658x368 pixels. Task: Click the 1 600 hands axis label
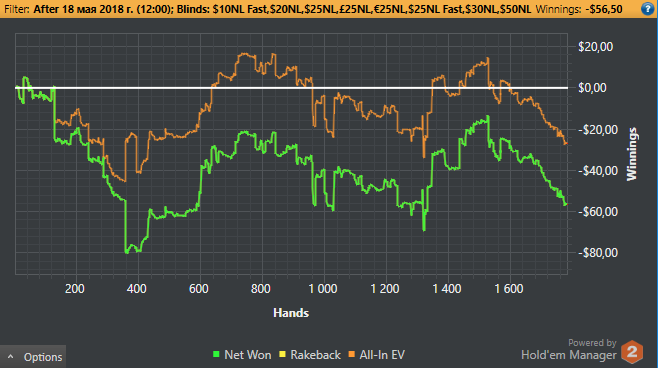click(x=509, y=289)
